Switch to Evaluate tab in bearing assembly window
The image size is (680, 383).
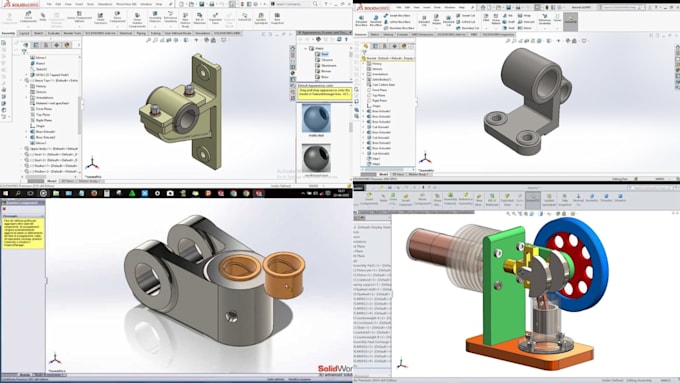pyautogui.click(x=54, y=33)
